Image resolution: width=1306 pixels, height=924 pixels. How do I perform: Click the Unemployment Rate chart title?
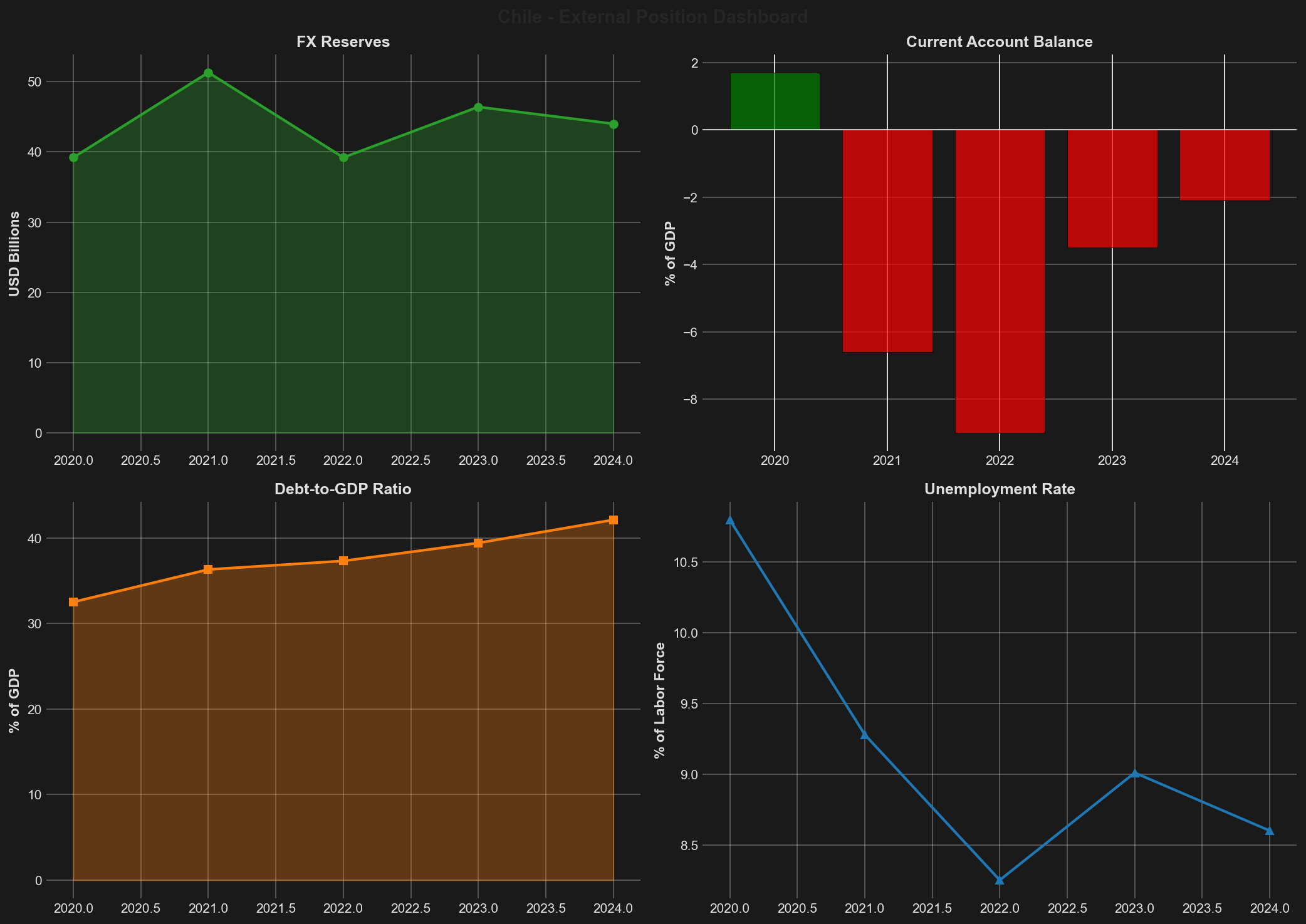click(x=1000, y=489)
